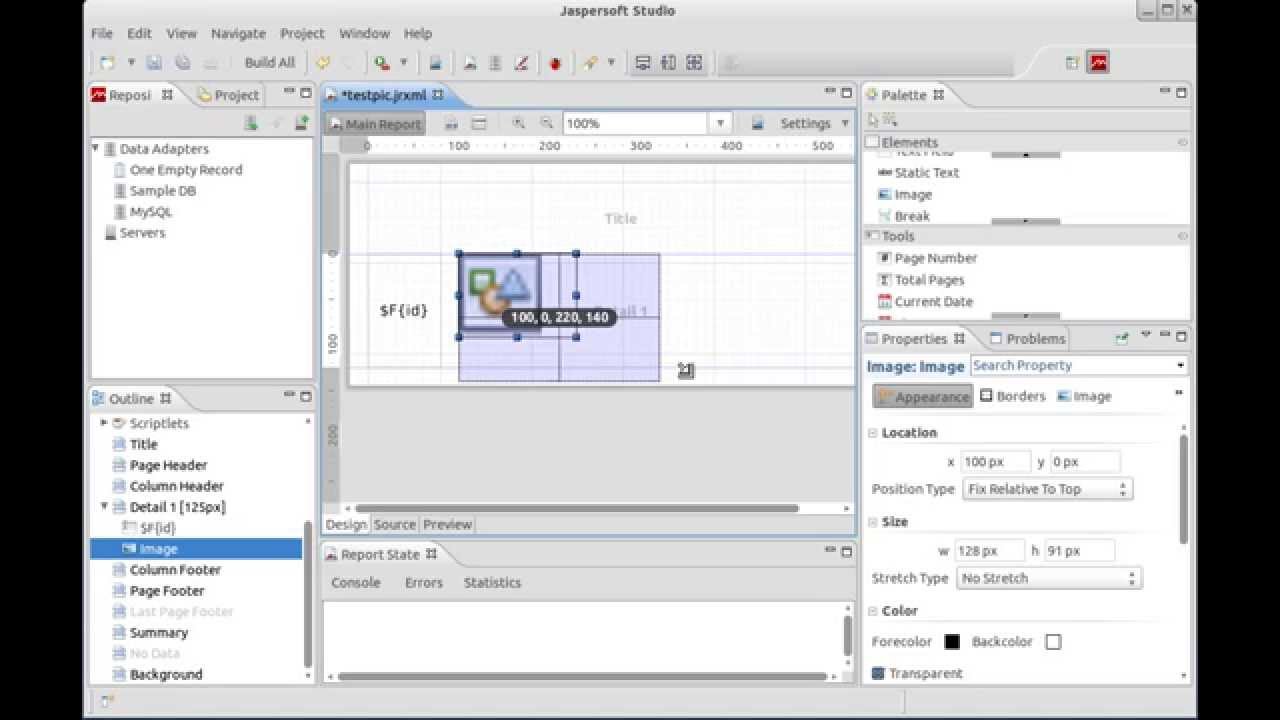Click the show grid icon beside Main Report
Screen dimensions: 1280x720
point(479,123)
